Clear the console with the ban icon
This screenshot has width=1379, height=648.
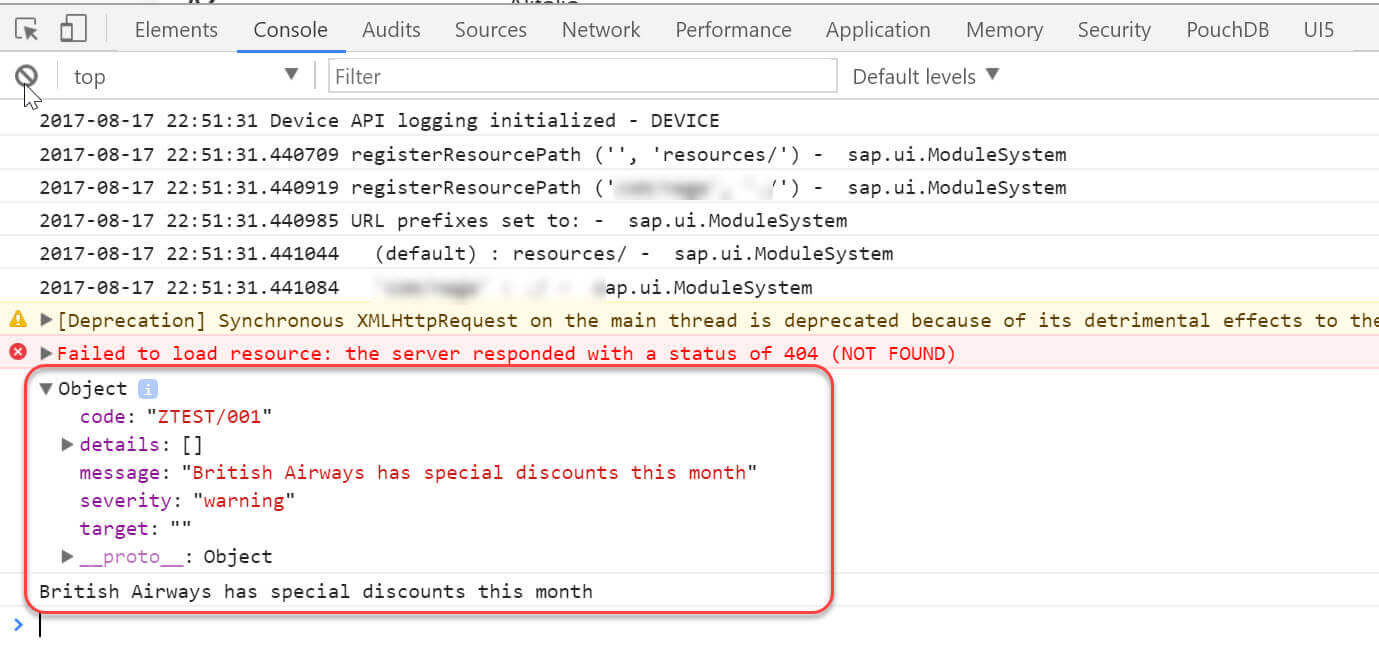pos(27,76)
